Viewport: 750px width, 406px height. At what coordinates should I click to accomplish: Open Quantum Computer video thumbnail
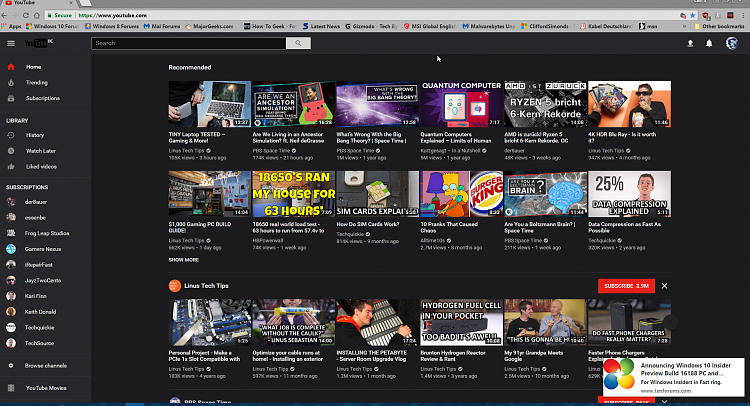pyautogui.click(x=462, y=104)
